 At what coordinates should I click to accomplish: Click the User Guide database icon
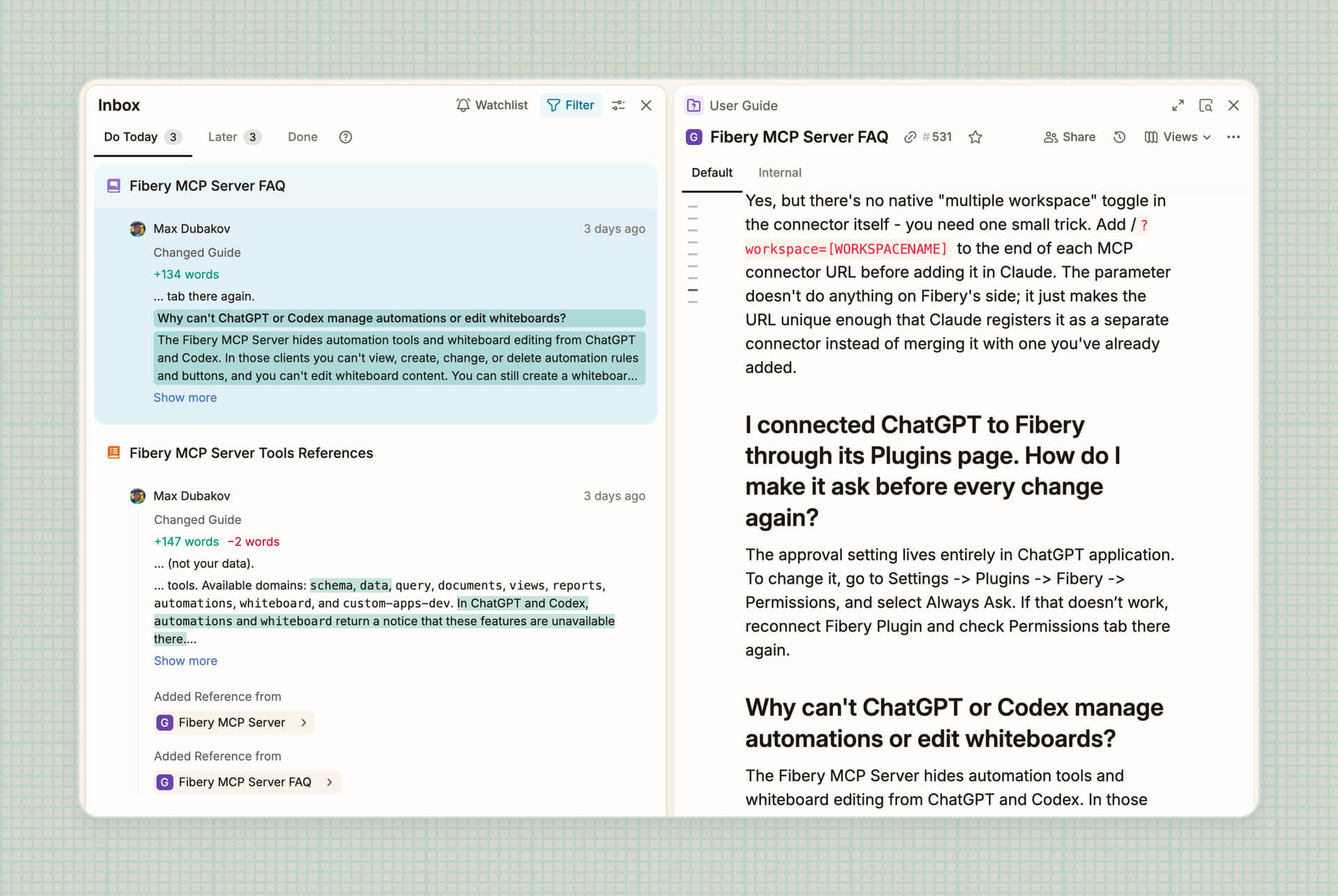(x=693, y=105)
